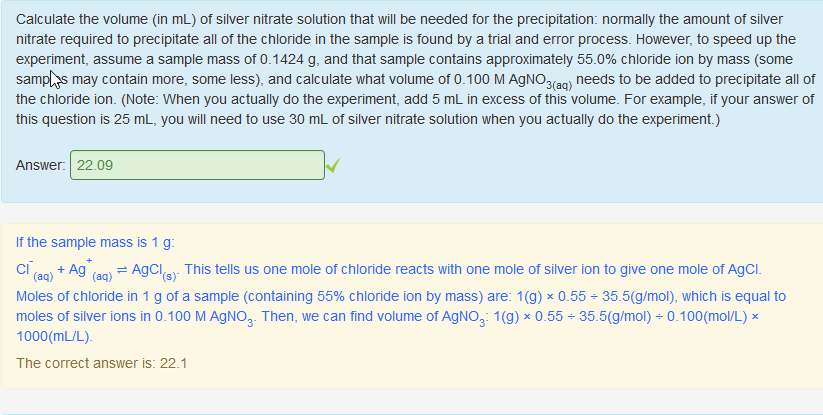823x415 pixels.
Task: Click the "If the sample mass is 1 g:" line
Action: [x=96, y=242]
